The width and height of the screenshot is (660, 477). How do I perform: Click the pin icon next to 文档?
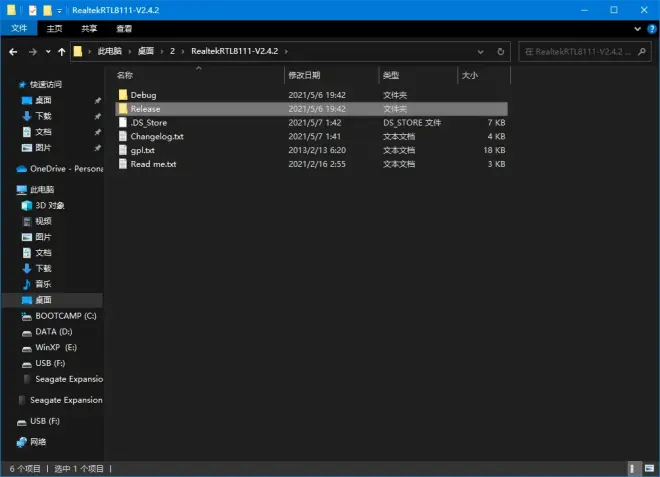tap(98, 132)
